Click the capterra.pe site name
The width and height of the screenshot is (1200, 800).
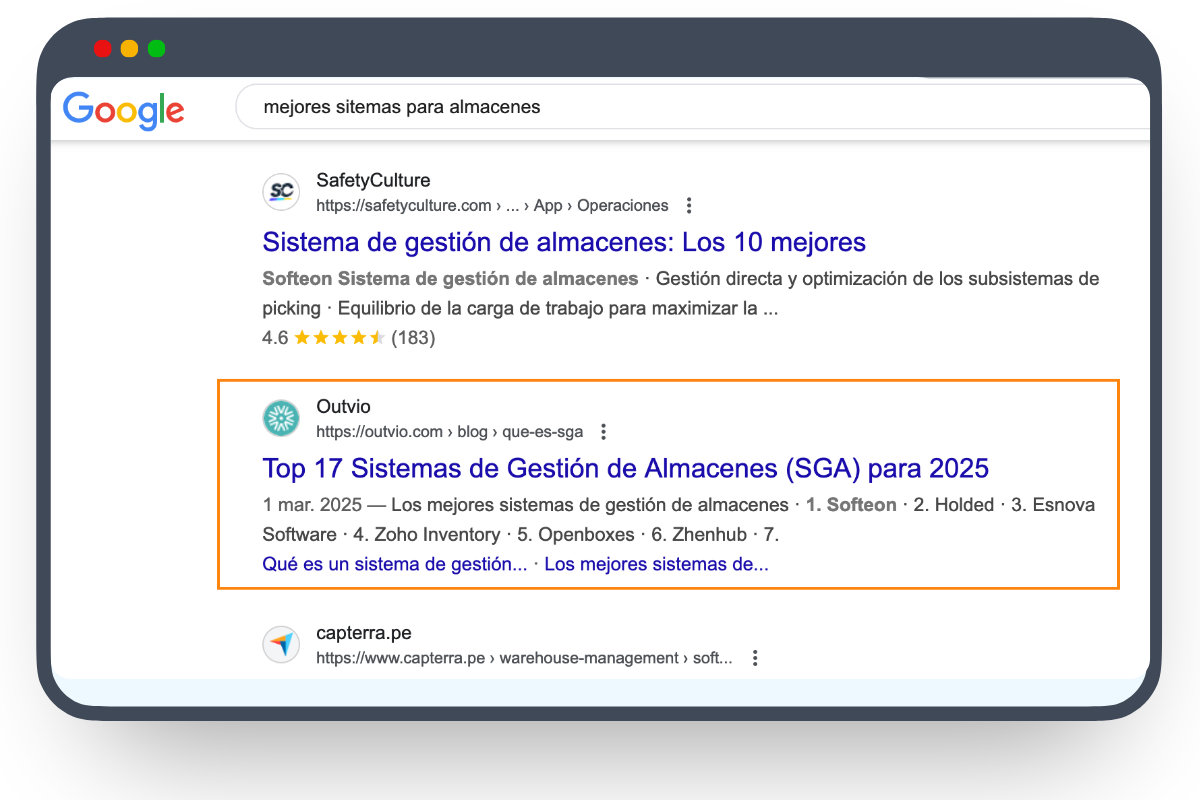coord(364,633)
